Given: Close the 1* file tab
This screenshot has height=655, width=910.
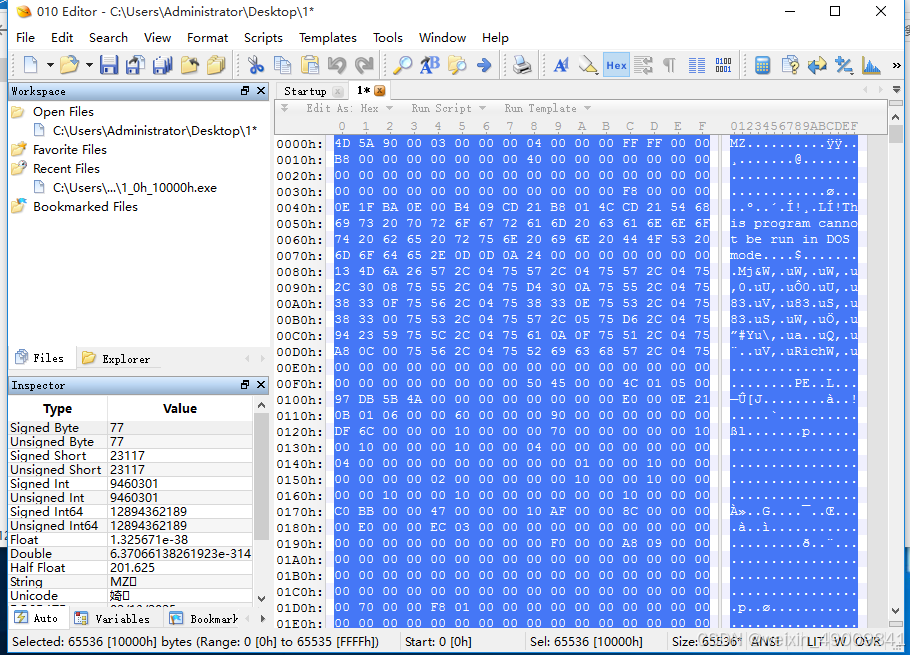Looking at the screenshot, I should (380, 91).
